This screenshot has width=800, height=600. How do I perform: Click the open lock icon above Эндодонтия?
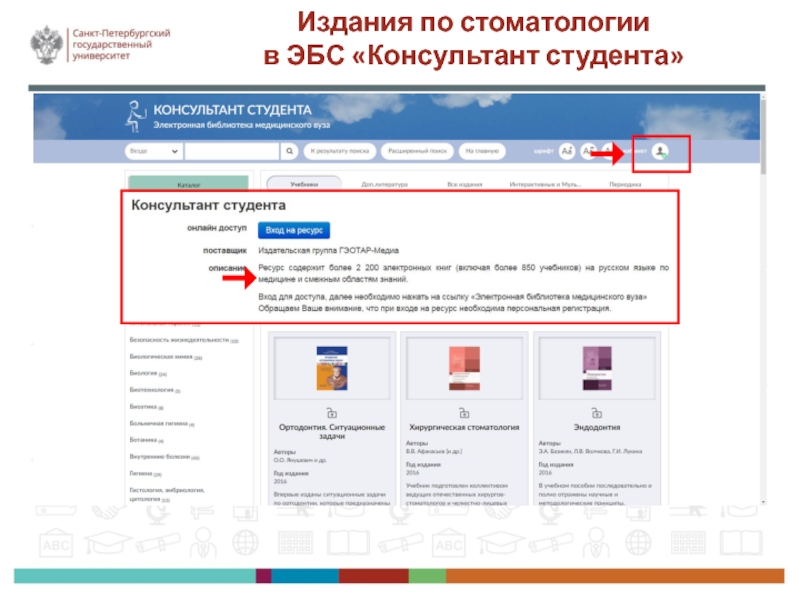(x=596, y=412)
